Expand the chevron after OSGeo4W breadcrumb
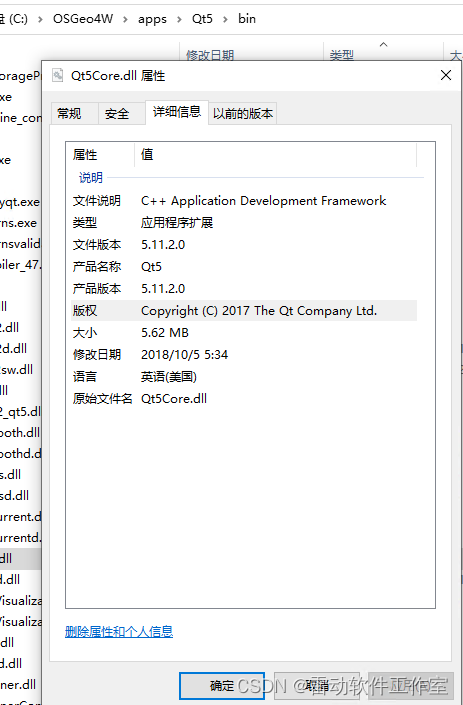The width and height of the screenshot is (463, 705). point(125,19)
